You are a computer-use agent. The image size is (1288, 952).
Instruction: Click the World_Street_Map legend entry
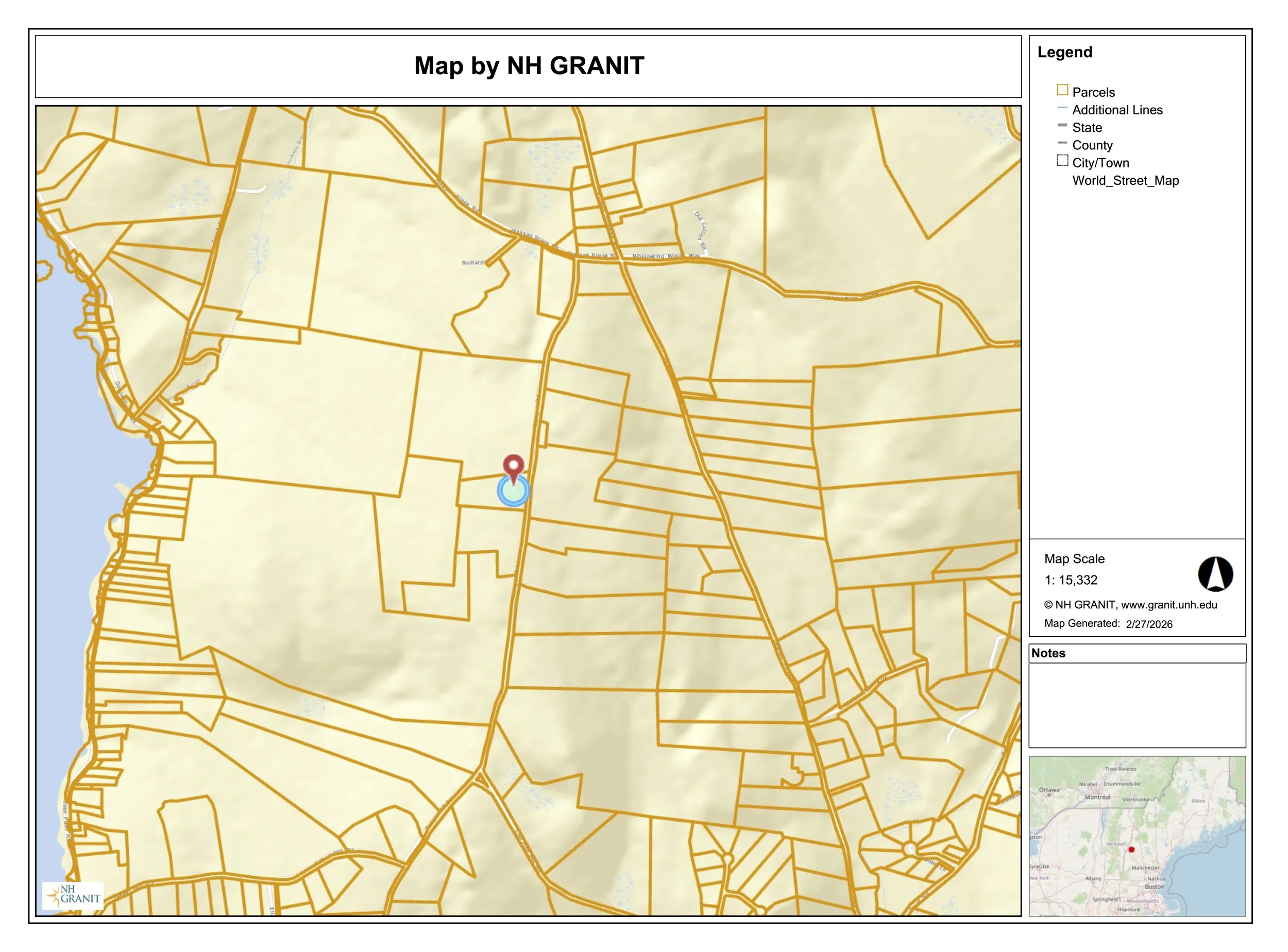[x=1125, y=181]
